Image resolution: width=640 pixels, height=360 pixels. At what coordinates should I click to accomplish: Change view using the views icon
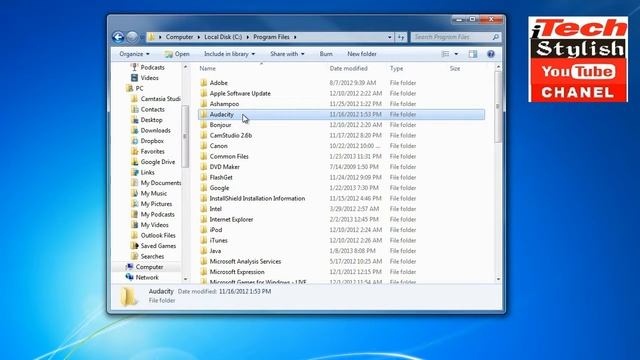[x=445, y=54]
